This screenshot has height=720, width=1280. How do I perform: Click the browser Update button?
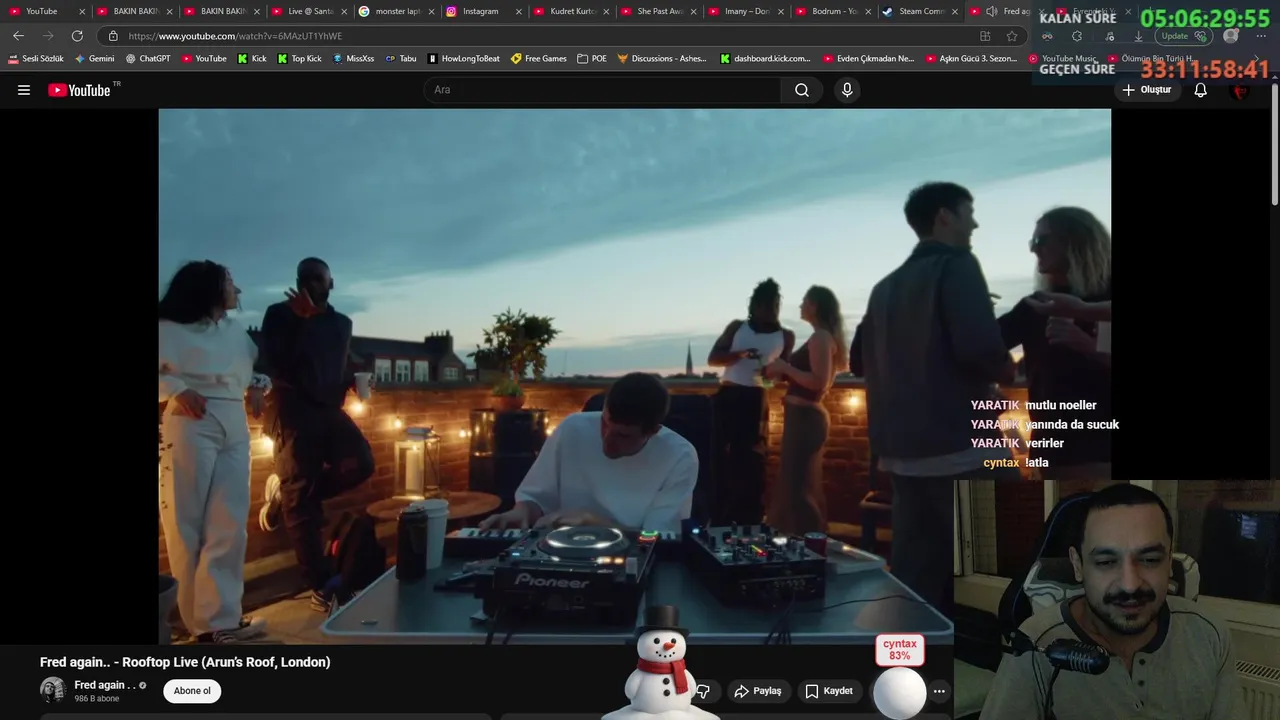[x=1184, y=36]
